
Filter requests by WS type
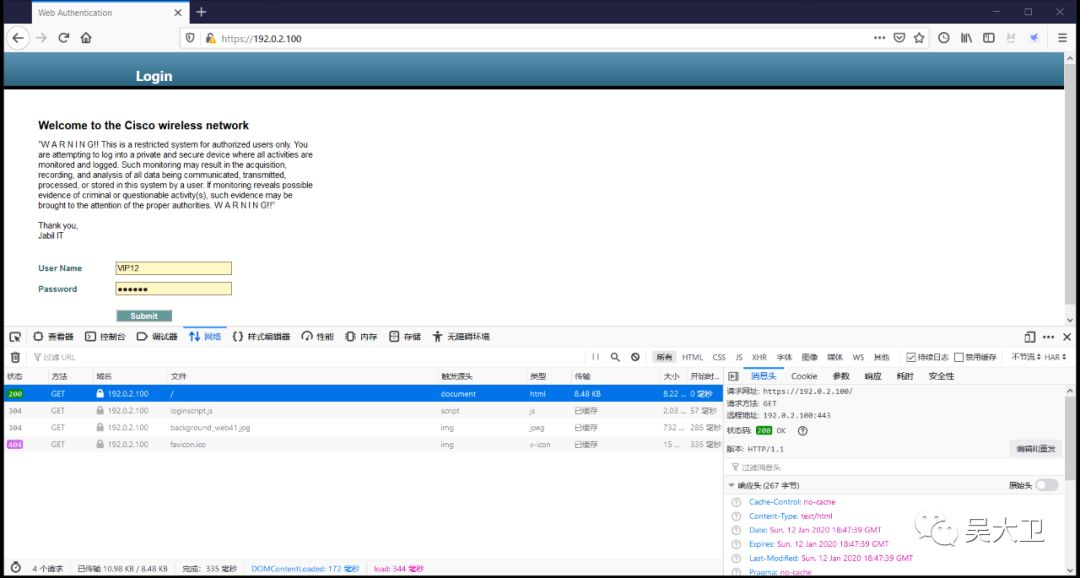(x=858, y=357)
